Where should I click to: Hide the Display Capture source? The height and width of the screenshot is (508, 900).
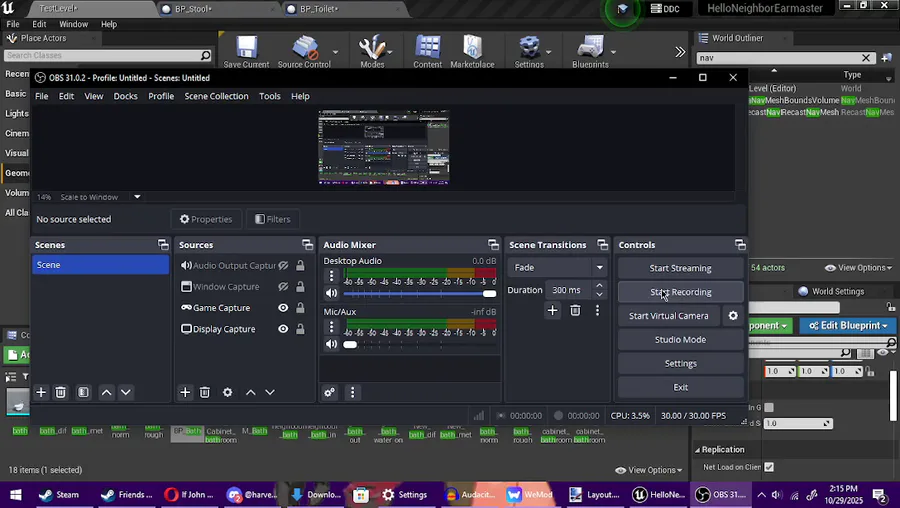pos(283,329)
